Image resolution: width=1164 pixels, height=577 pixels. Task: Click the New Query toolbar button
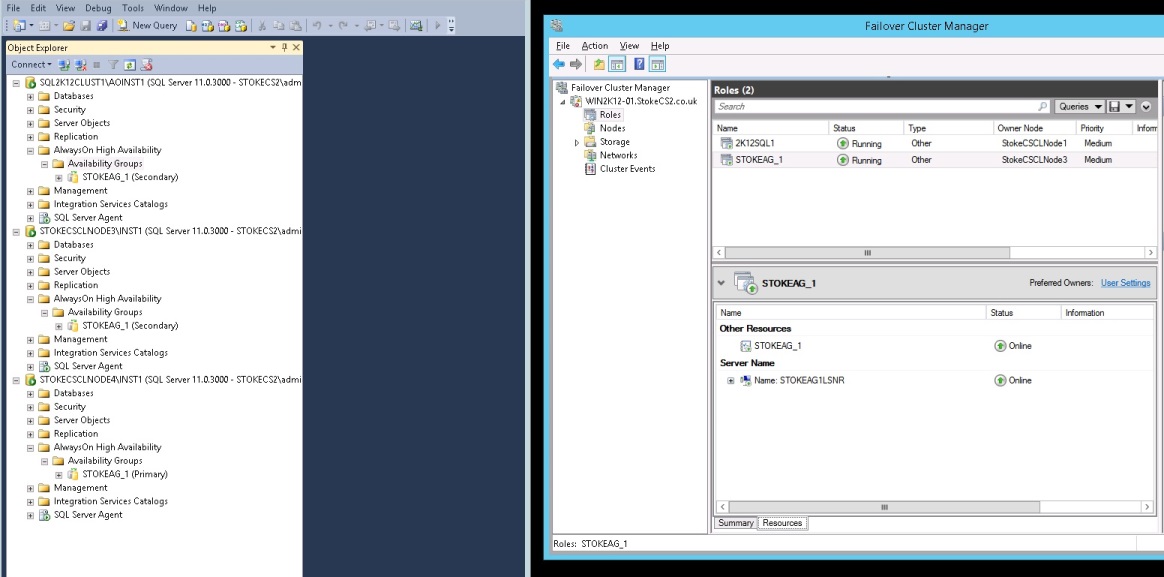(147, 25)
